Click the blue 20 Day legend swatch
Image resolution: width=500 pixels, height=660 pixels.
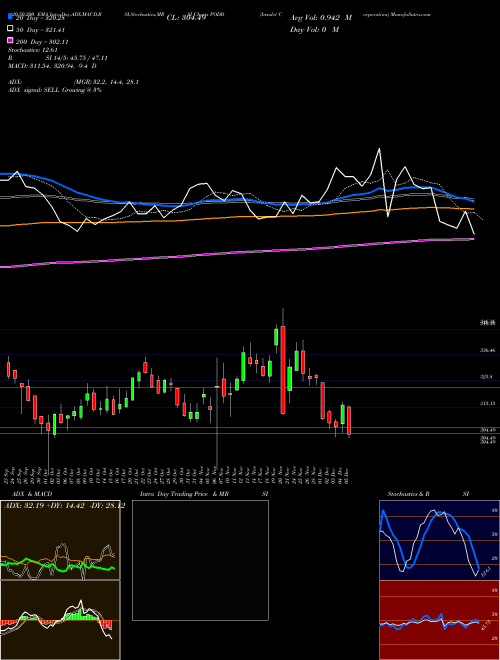10,17
